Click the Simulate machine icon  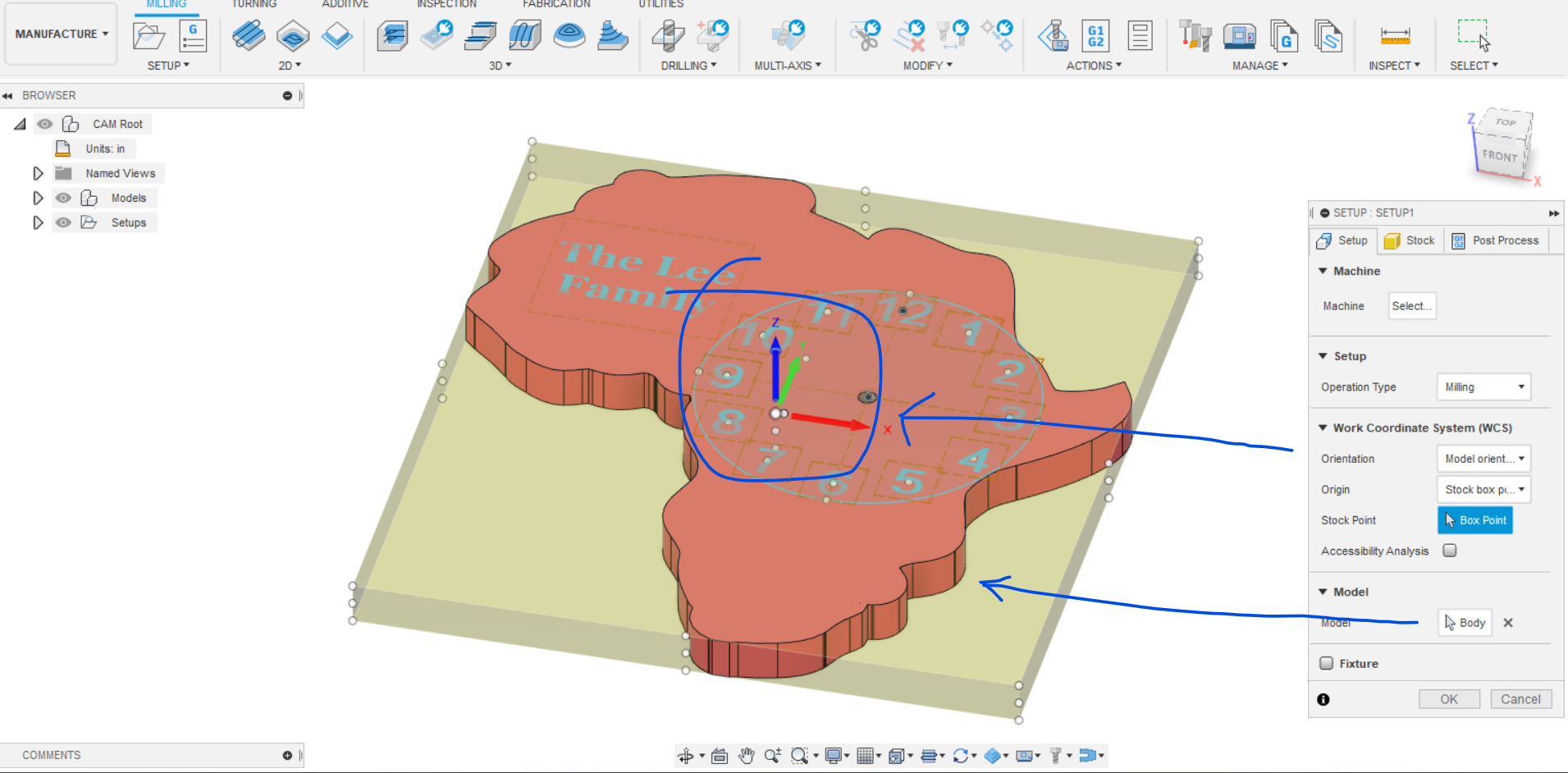[1054, 36]
